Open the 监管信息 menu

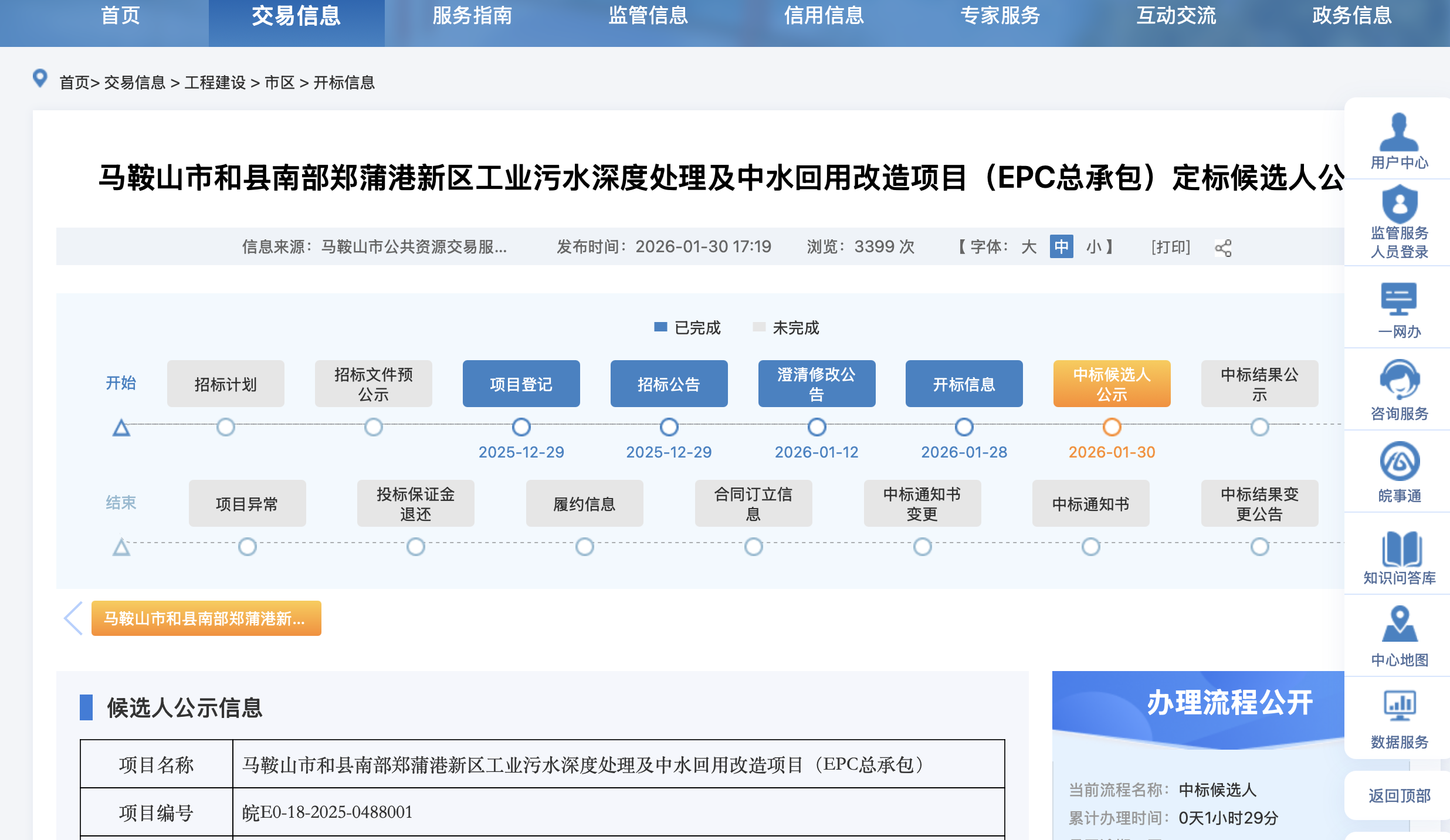pos(648,16)
